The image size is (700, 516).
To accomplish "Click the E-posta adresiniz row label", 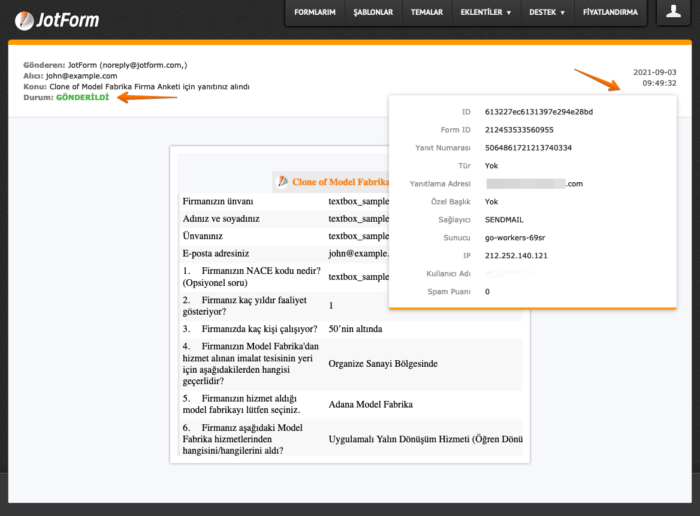I will pos(216,254).
